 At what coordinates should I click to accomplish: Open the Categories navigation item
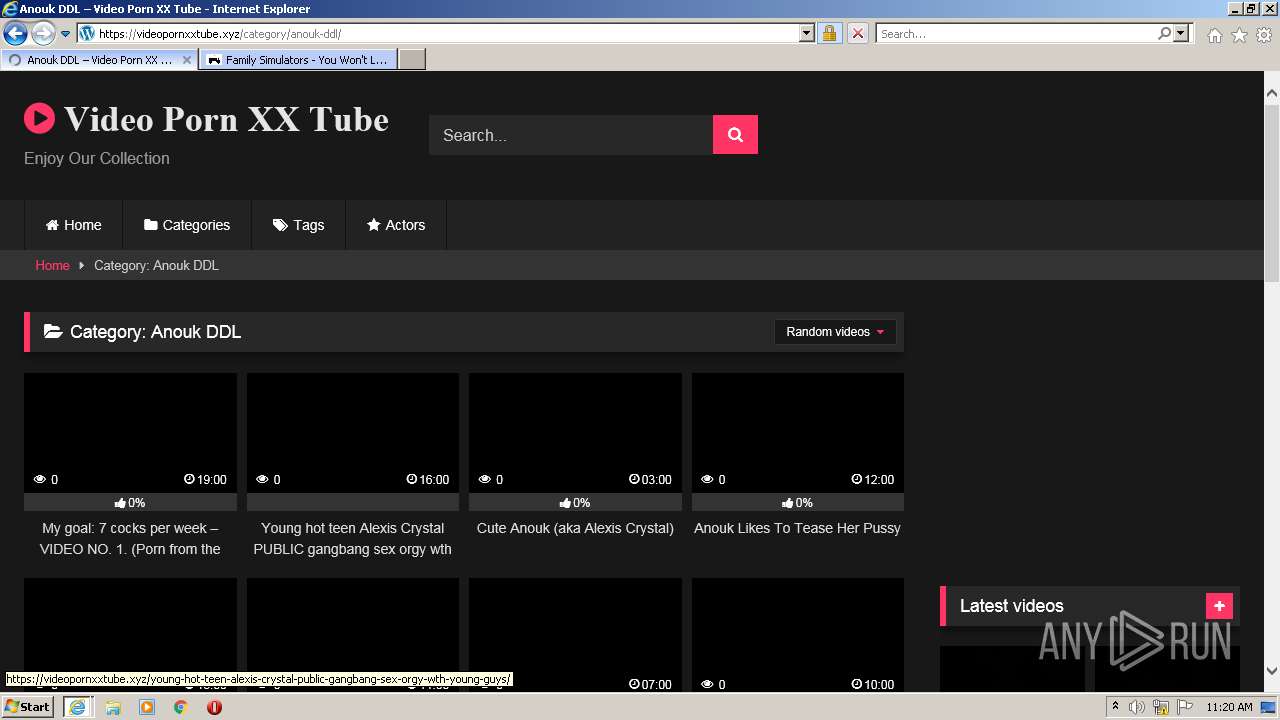click(187, 225)
